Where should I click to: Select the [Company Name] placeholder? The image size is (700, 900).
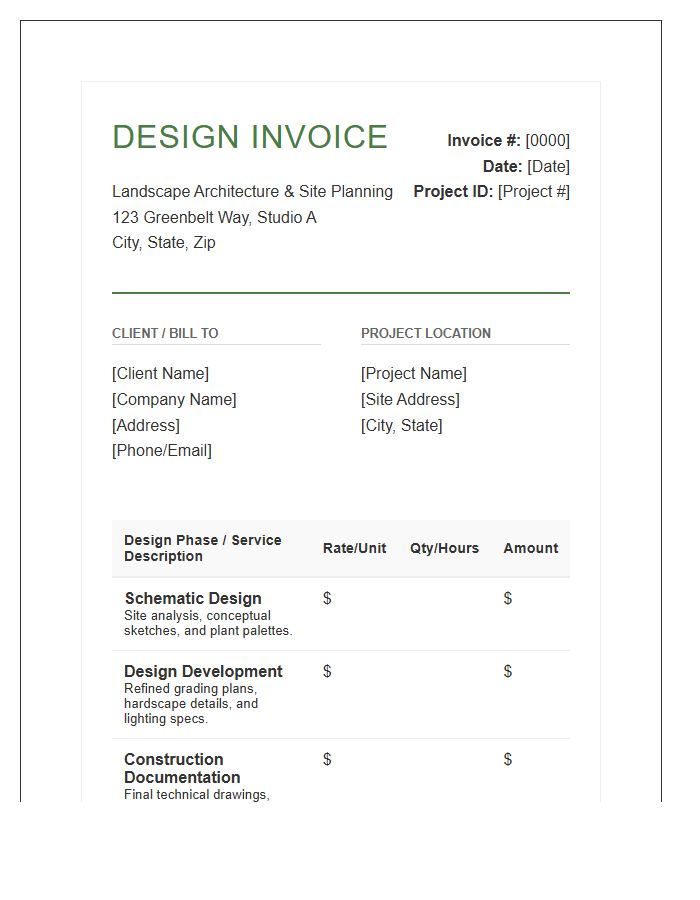pyautogui.click(x=174, y=399)
